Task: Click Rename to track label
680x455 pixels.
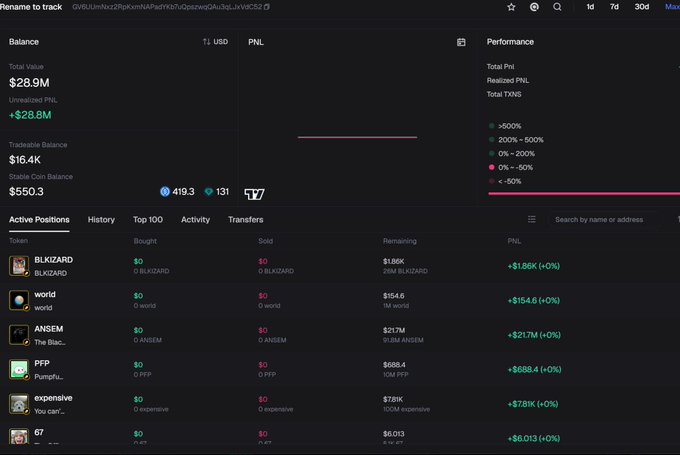Action: coord(31,7)
